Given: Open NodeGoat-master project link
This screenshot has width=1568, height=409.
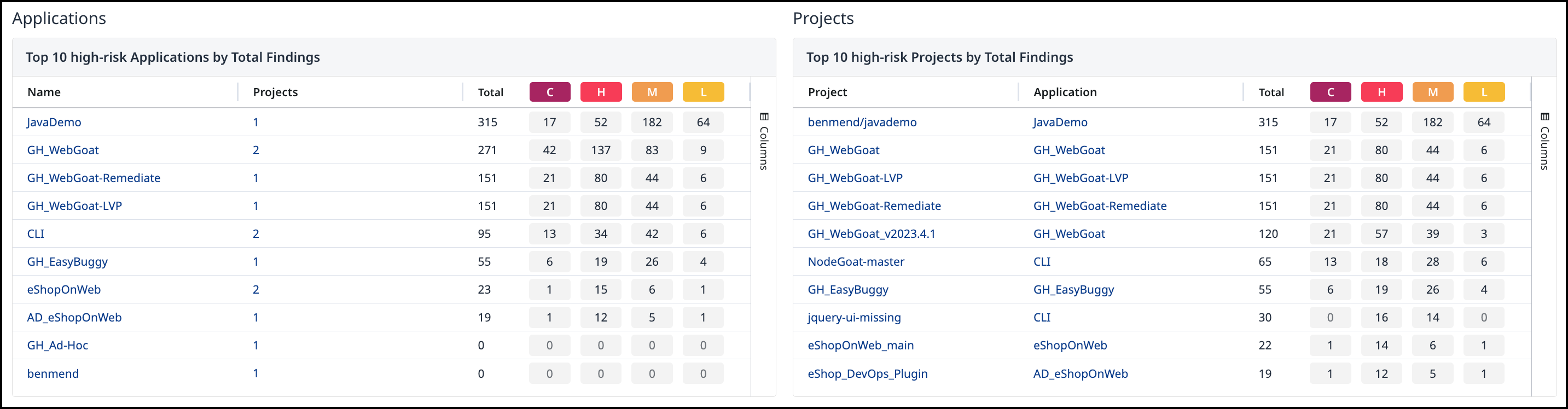Looking at the screenshot, I should click(855, 262).
